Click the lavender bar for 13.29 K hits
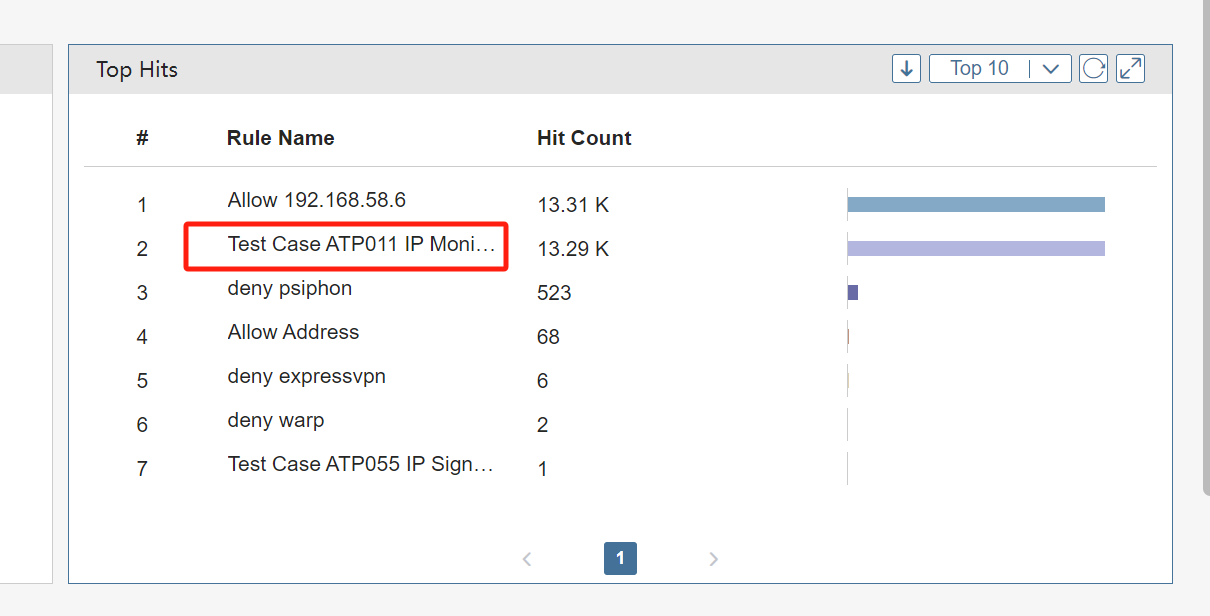This screenshot has width=1210, height=616. click(x=975, y=248)
